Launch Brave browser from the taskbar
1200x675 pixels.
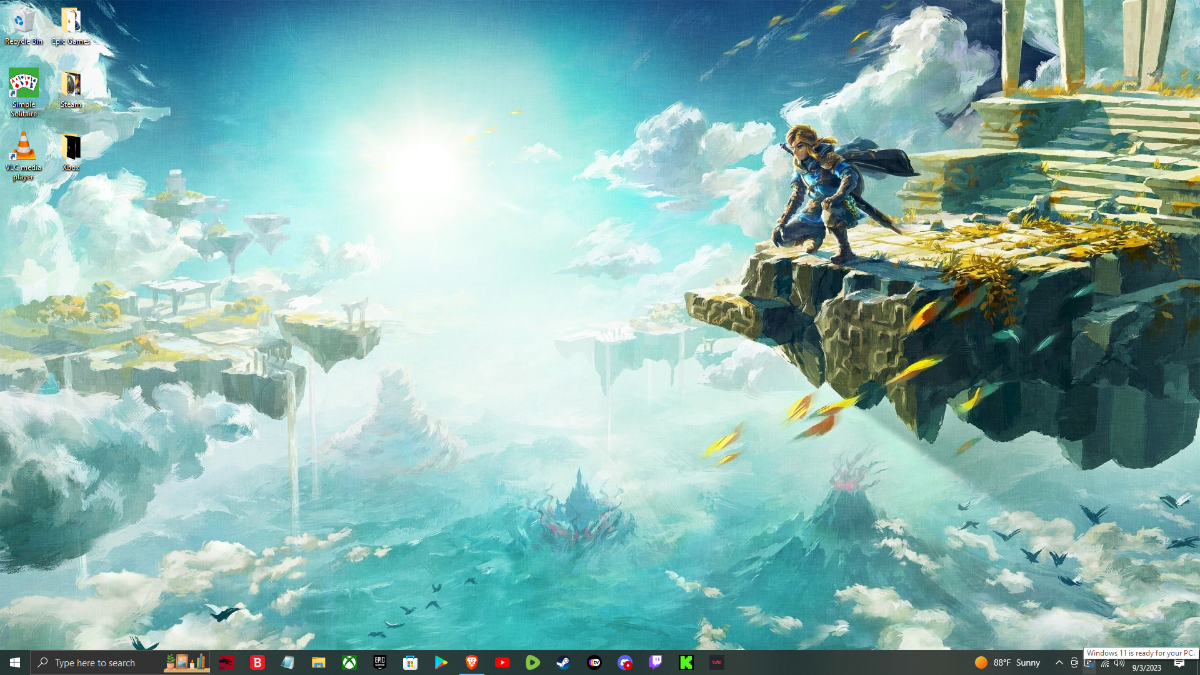(x=471, y=662)
